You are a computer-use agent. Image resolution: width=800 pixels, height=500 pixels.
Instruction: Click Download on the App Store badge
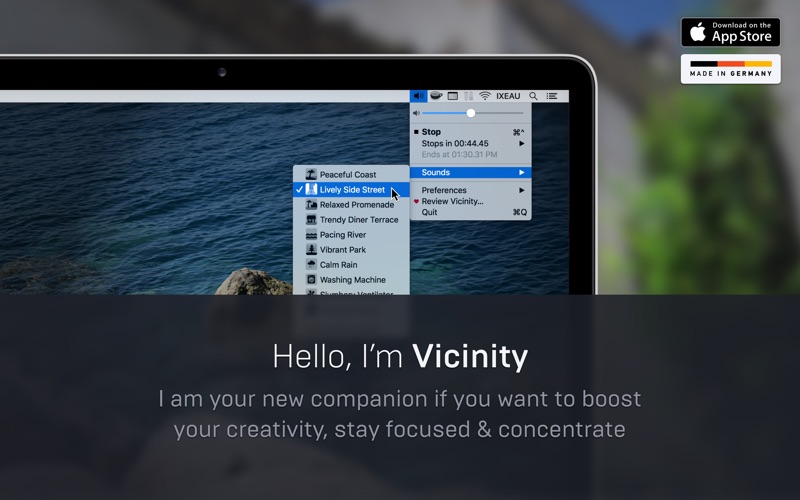730,32
